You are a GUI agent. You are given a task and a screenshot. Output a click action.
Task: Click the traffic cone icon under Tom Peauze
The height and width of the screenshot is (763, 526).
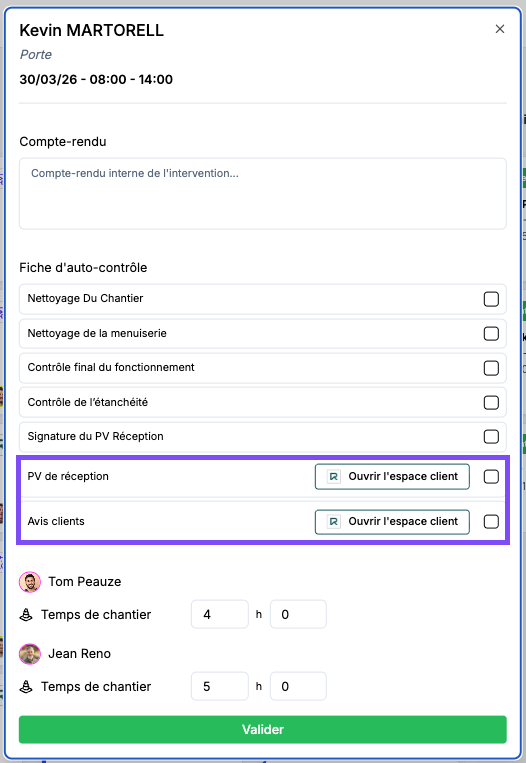[x=26, y=615]
